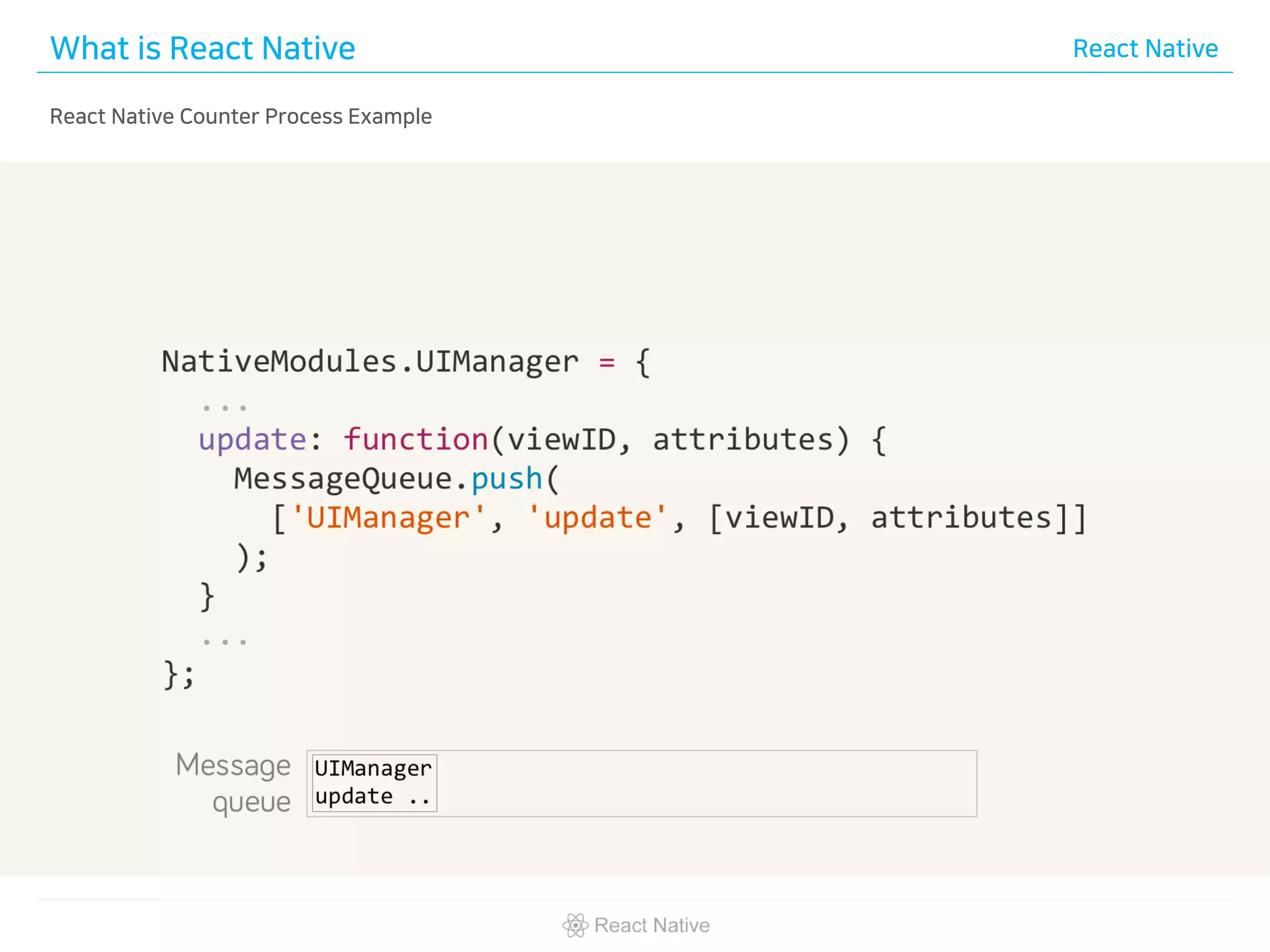This screenshot has height=952, width=1270.
Task: Click the closing '};' code line
Action: [179, 674]
